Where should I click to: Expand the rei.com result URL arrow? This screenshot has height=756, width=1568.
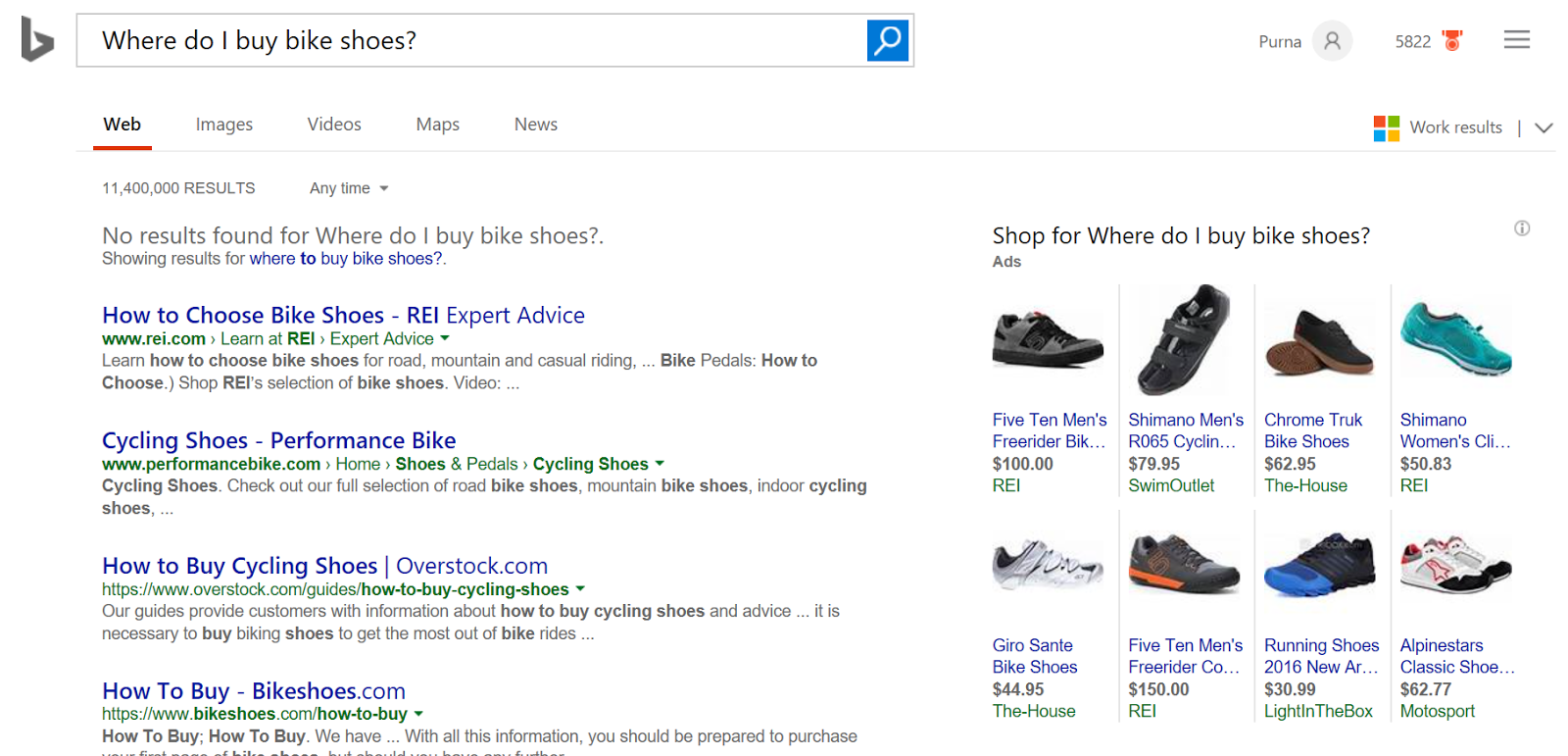445,338
